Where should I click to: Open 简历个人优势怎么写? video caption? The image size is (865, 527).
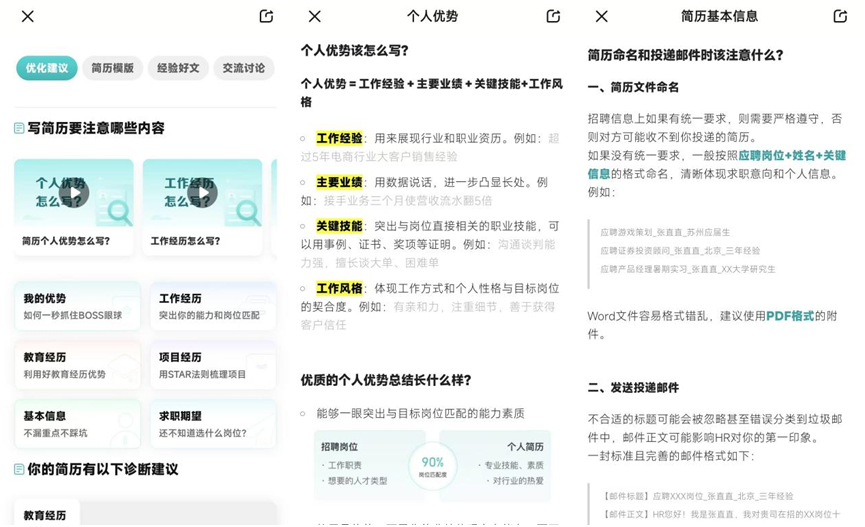(66, 241)
